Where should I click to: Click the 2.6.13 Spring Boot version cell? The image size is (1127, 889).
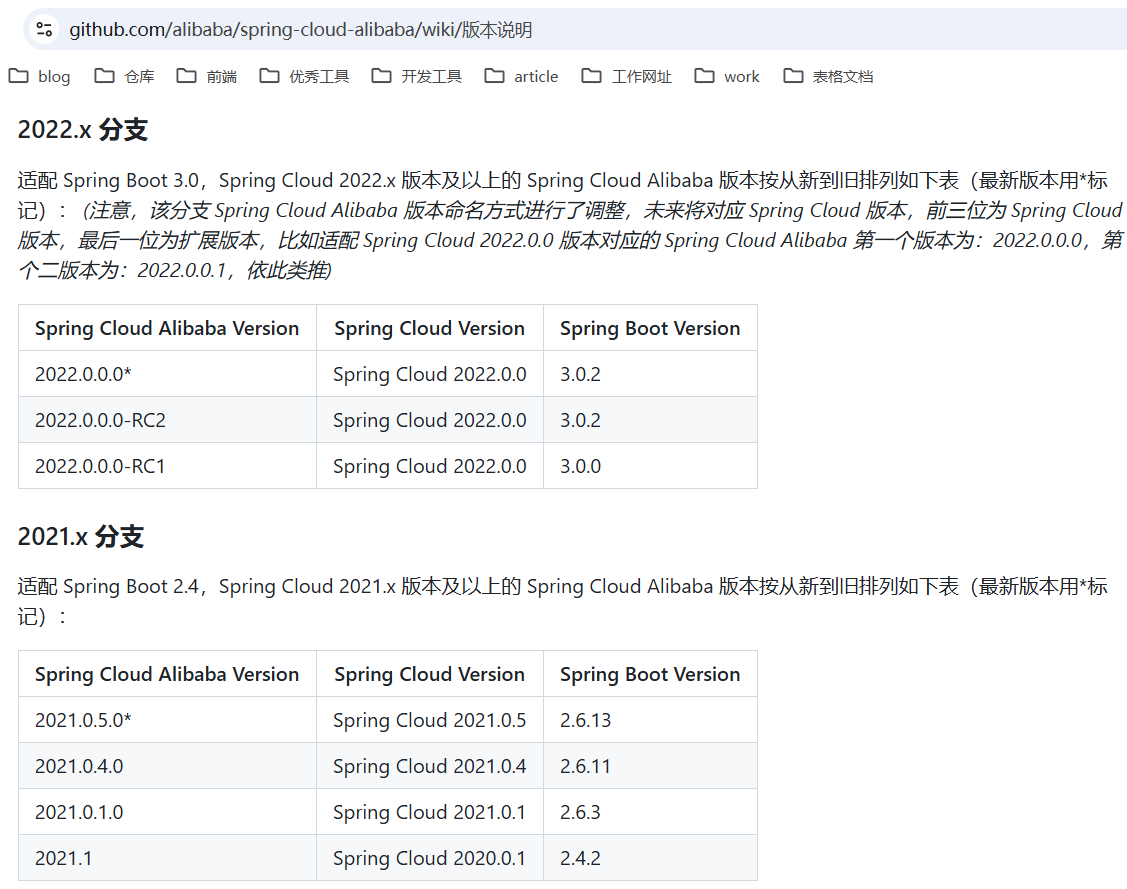(585, 720)
